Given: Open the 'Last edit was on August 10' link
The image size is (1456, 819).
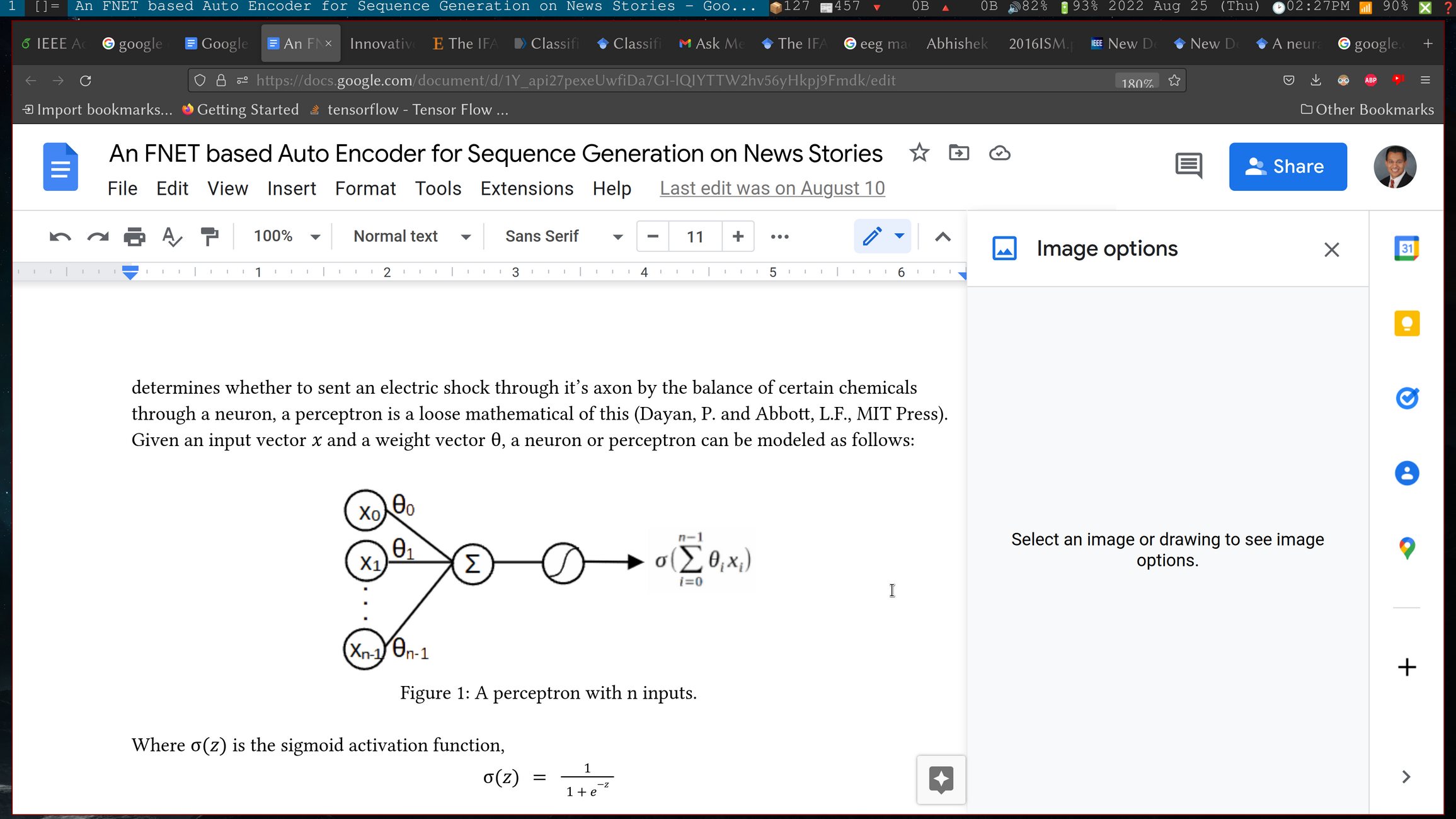Looking at the screenshot, I should [772, 188].
